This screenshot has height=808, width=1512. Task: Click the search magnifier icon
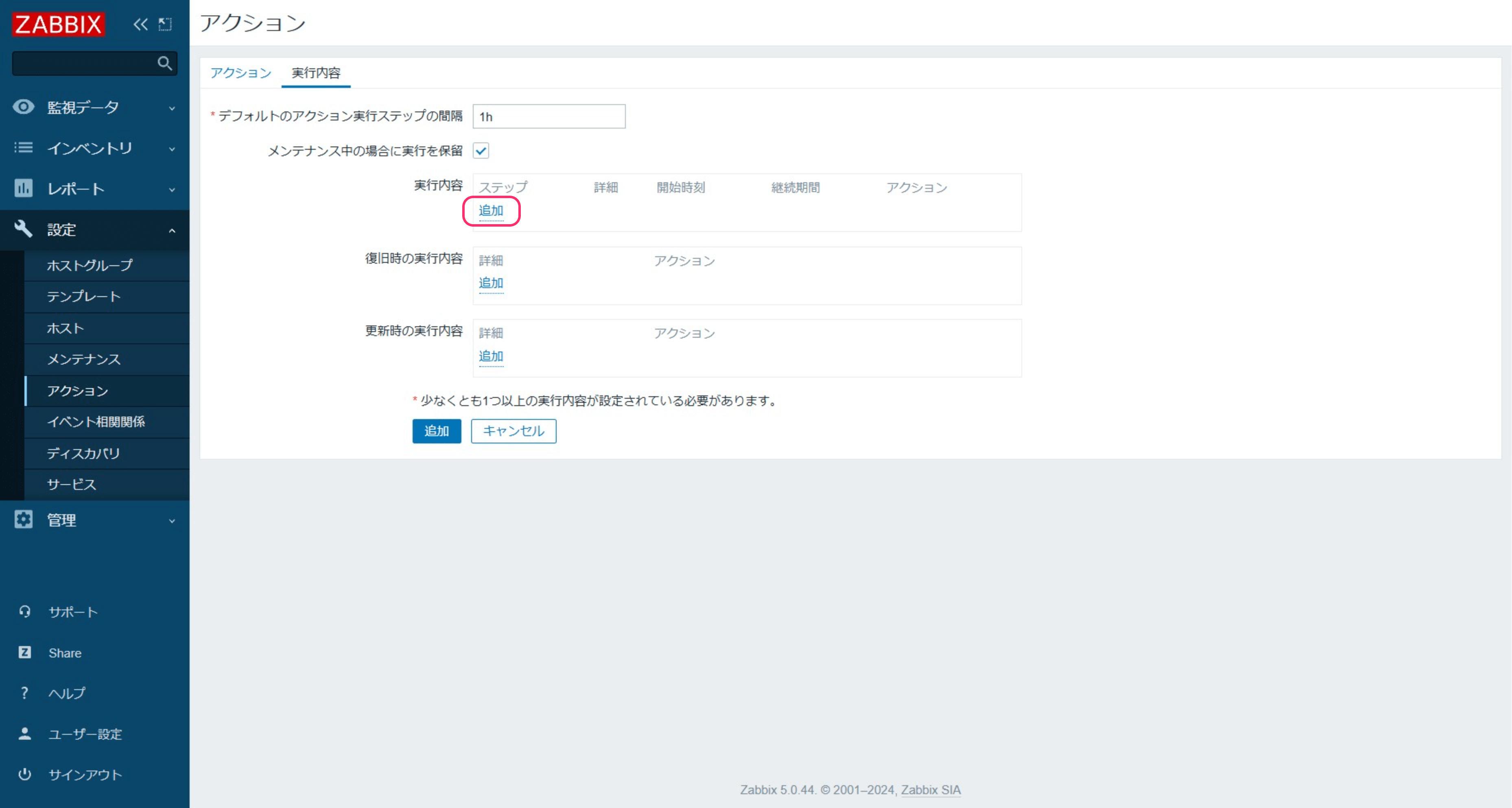164,63
